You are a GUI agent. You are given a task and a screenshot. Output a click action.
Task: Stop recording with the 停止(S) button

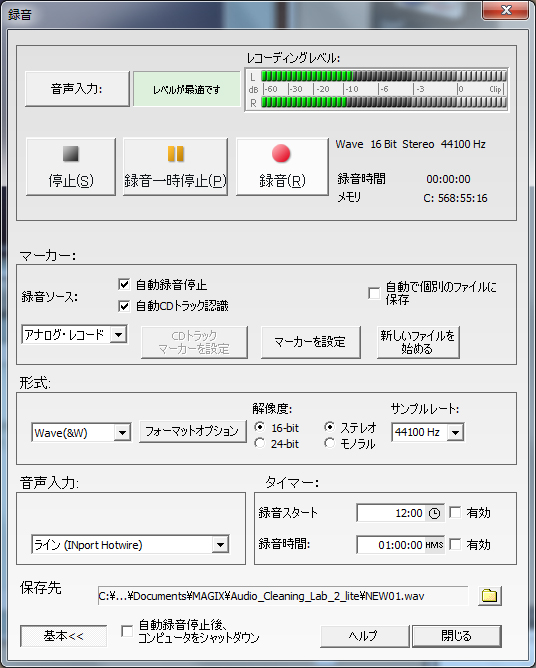[71, 167]
